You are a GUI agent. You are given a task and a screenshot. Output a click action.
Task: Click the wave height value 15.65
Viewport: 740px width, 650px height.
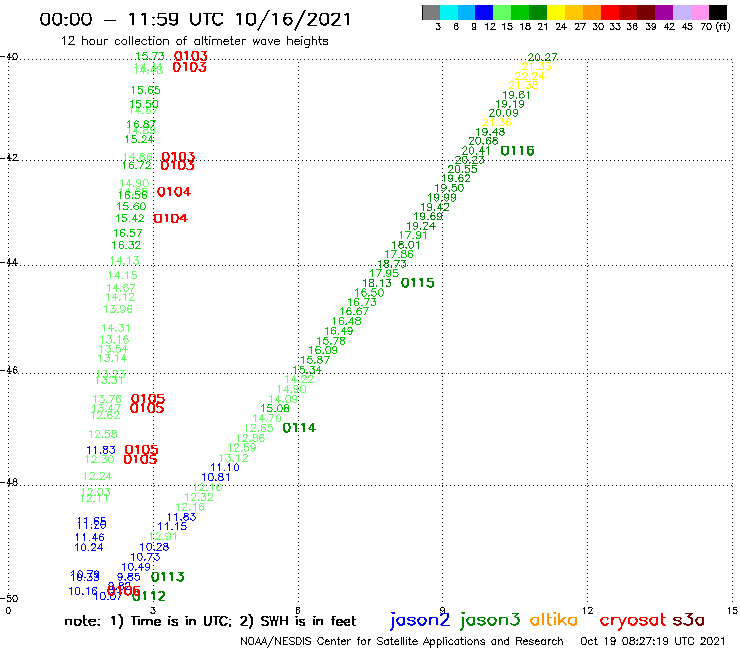[145, 90]
